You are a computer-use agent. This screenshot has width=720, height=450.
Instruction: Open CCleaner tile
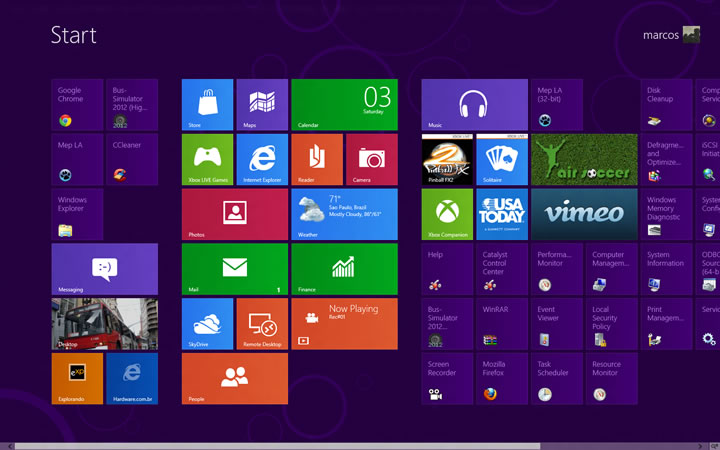pyautogui.click(x=132, y=159)
